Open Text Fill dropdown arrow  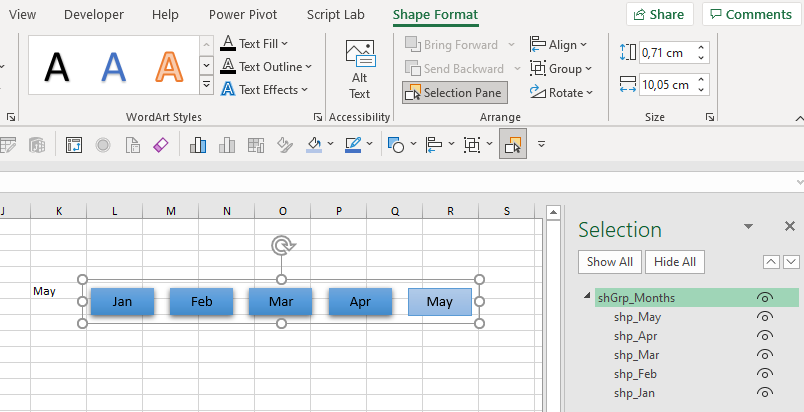click(x=285, y=44)
